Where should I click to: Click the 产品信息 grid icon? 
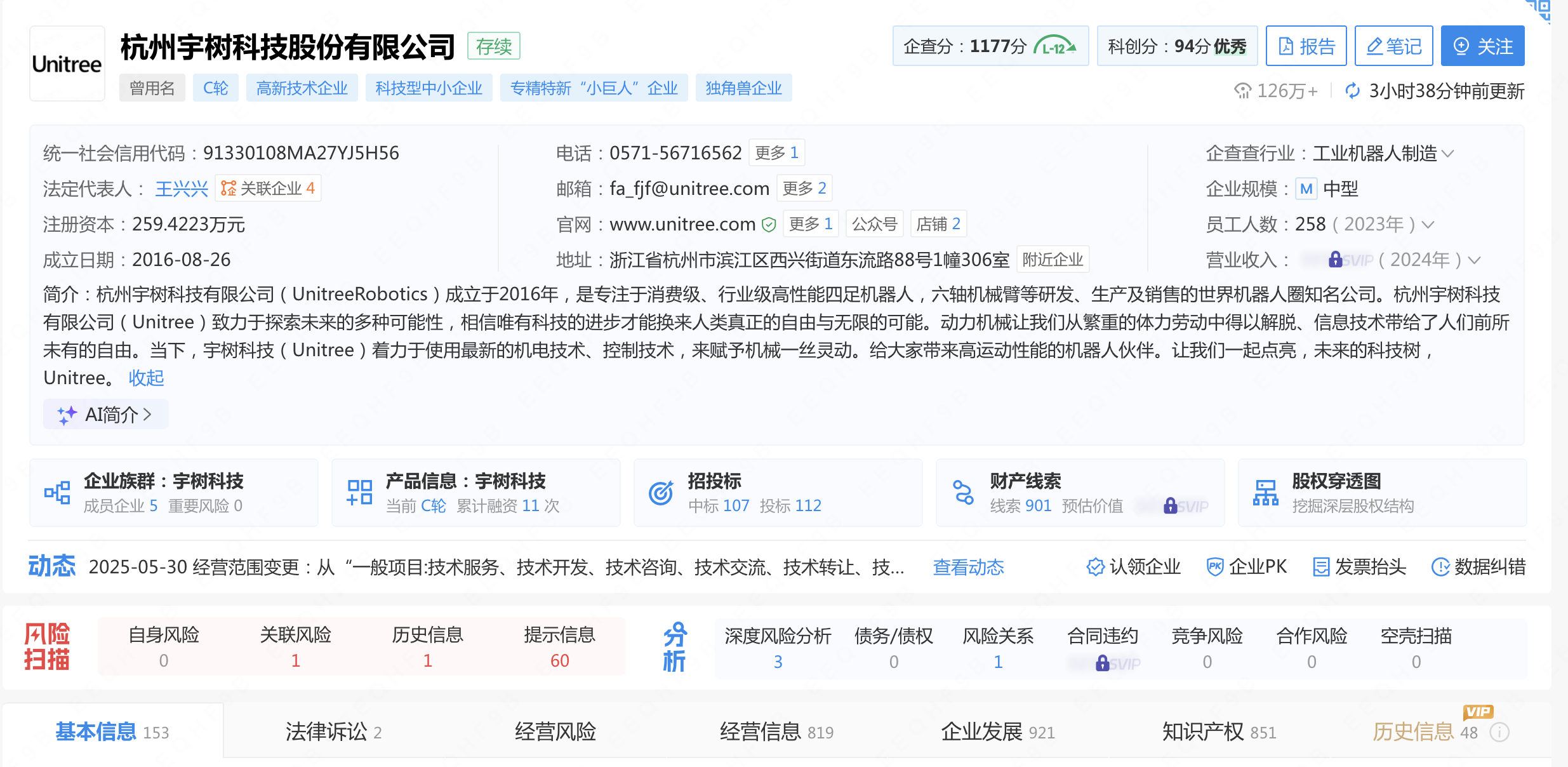[359, 493]
